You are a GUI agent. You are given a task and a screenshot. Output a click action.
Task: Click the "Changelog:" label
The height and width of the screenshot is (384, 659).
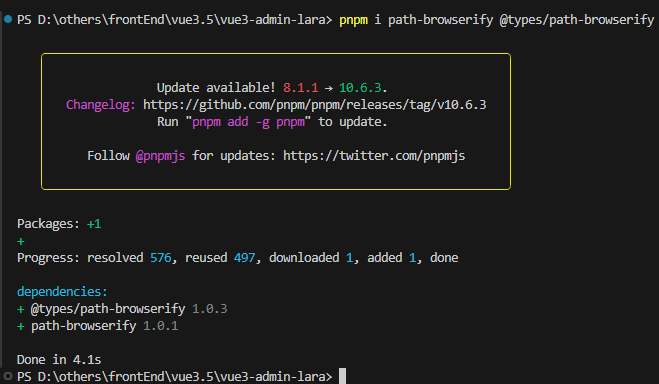pos(101,105)
